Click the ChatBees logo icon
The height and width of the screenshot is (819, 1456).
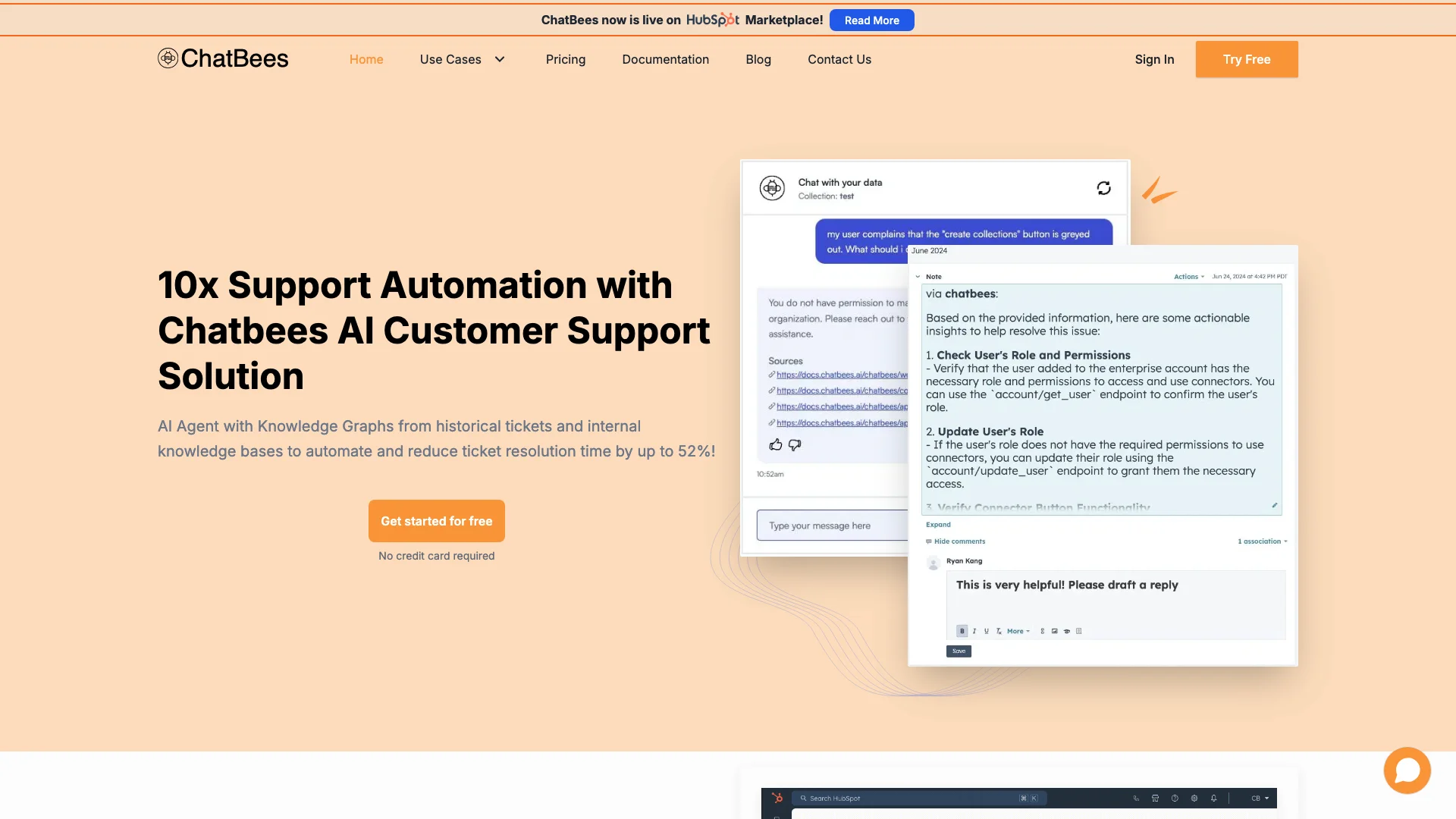(x=167, y=58)
